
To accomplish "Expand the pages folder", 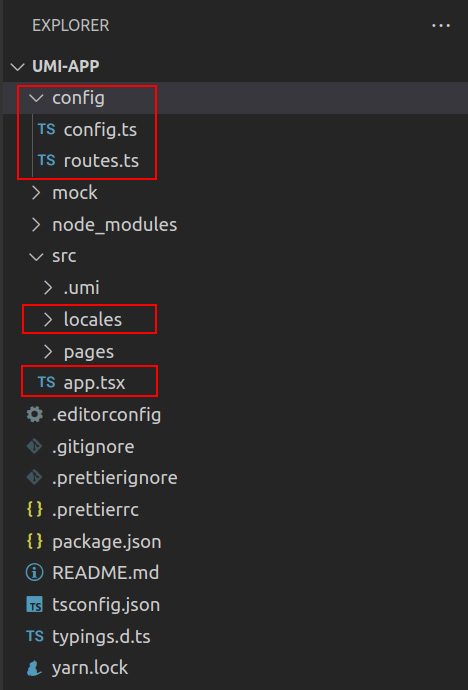I will tap(48, 351).
